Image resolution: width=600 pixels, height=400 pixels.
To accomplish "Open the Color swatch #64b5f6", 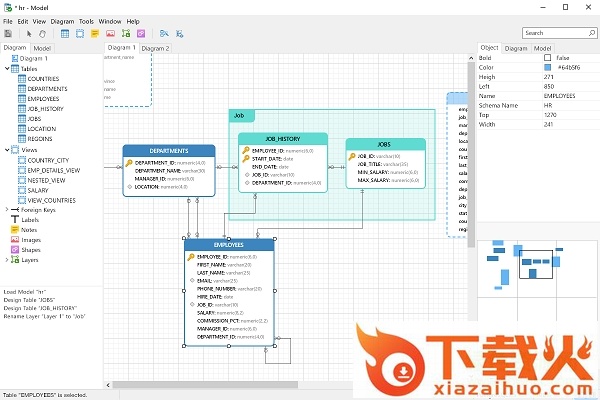I will 548,67.
